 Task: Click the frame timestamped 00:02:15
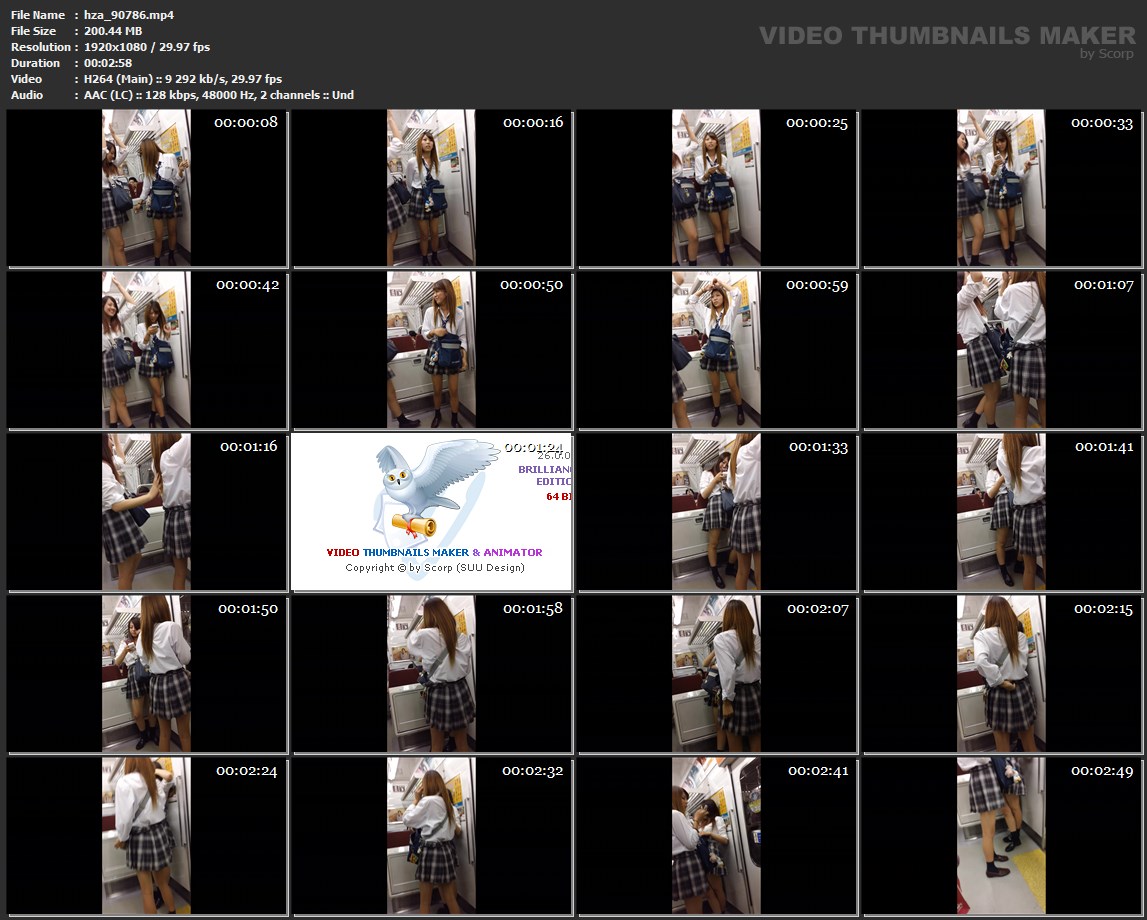1001,674
